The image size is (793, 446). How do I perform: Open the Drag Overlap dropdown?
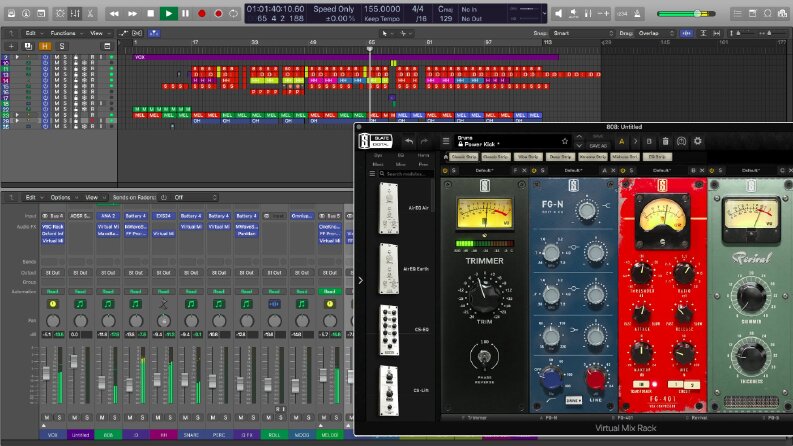coord(655,33)
